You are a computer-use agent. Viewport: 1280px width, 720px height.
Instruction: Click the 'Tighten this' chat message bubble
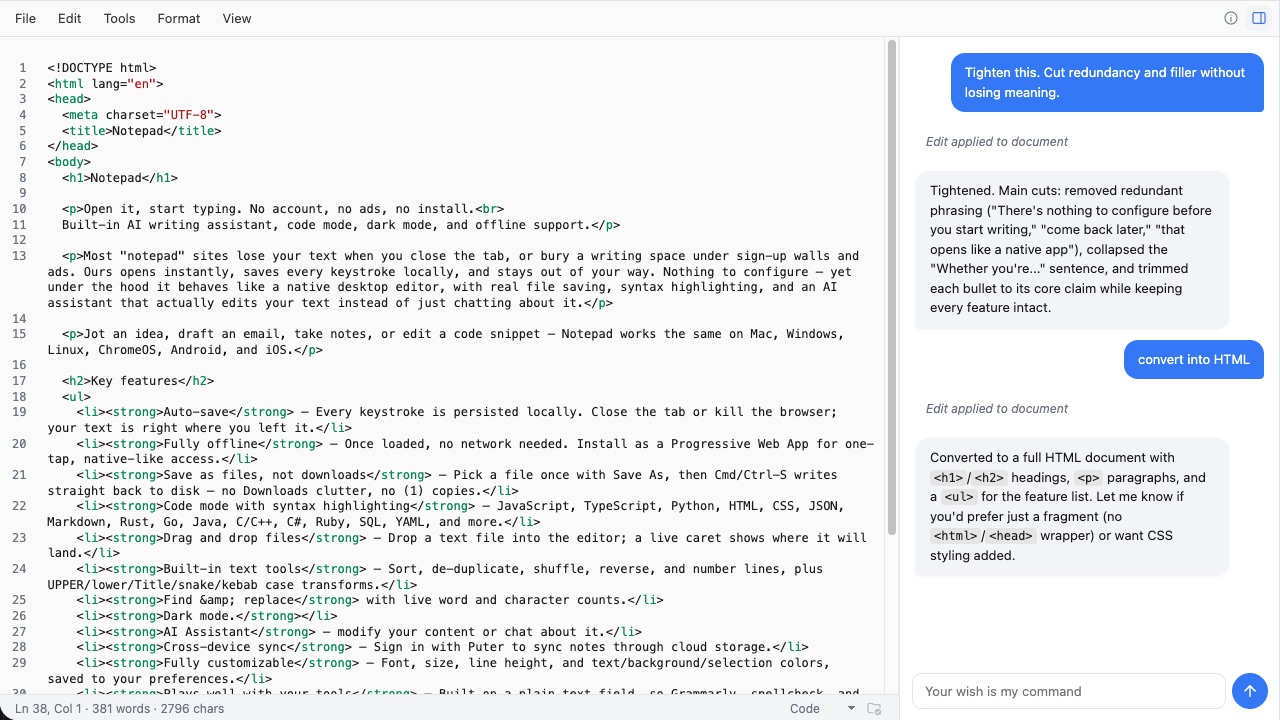coord(1107,82)
